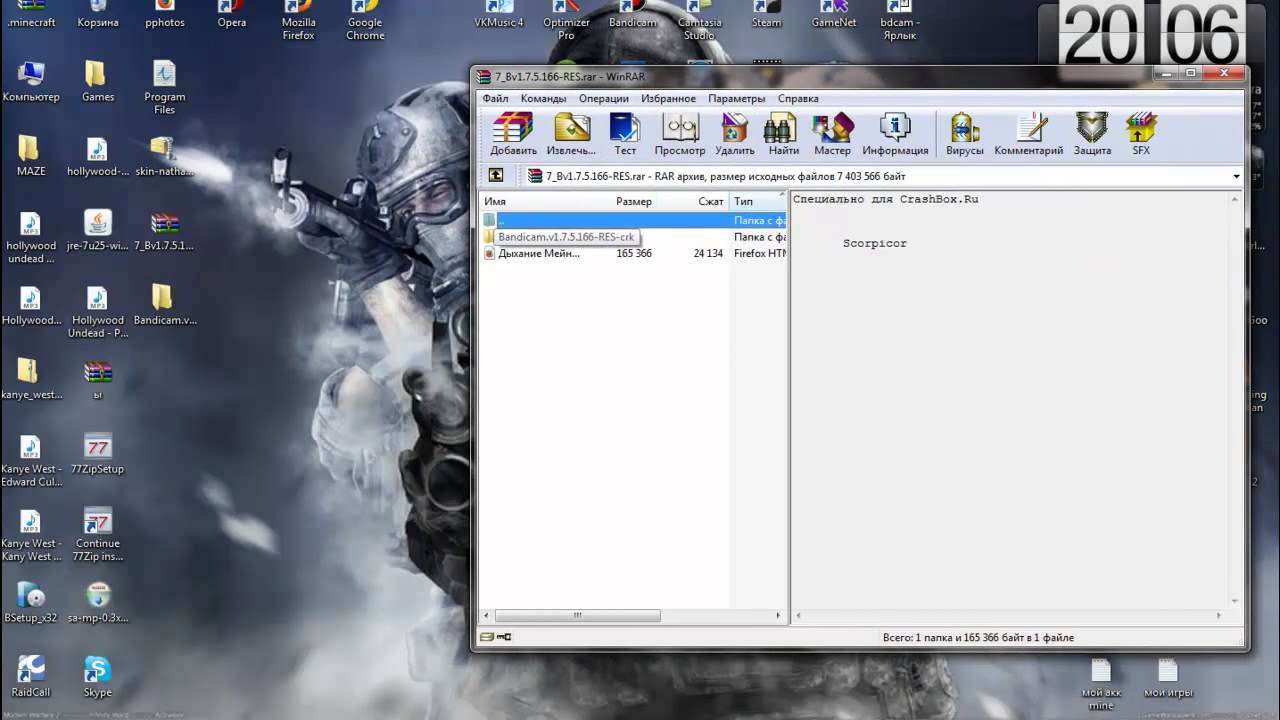Sort files by the Тип column
The image size is (1280, 720).
tap(757, 201)
